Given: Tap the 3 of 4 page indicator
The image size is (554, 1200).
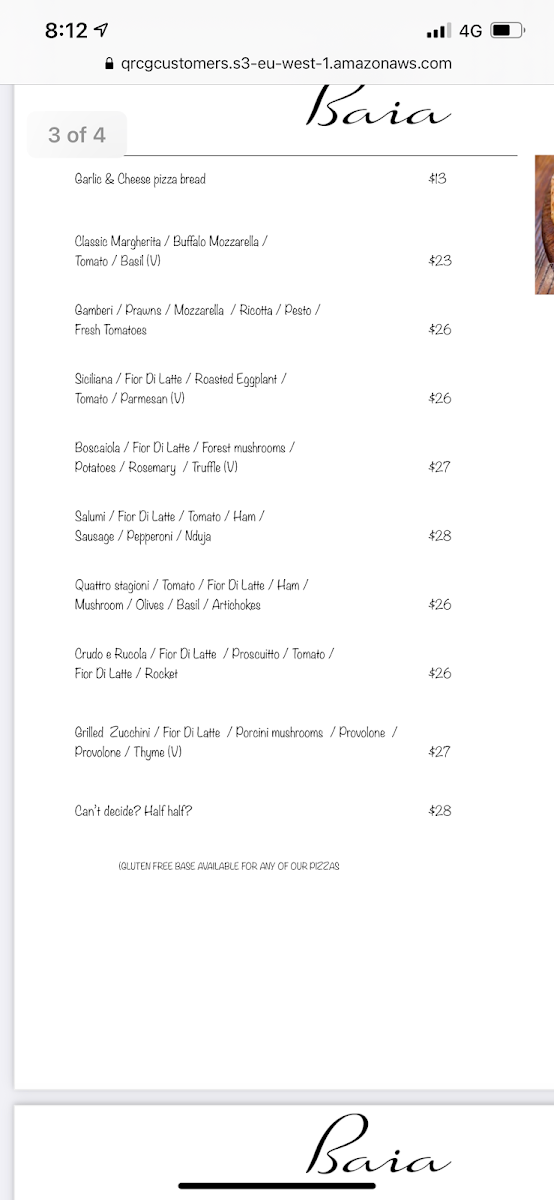Looking at the screenshot, I should [77, 134].
